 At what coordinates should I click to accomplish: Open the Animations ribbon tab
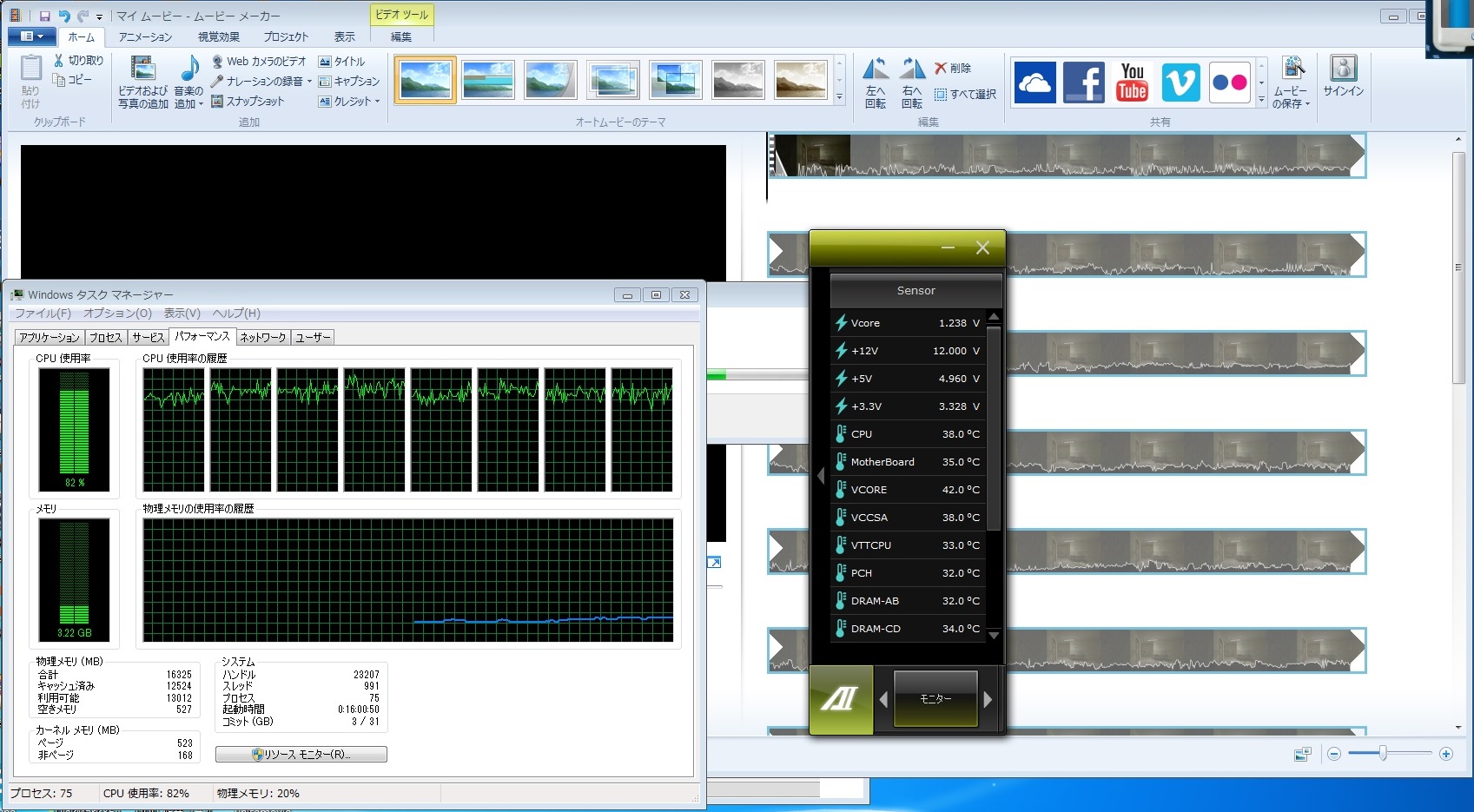pyautogui.click(x=145, y=37)
